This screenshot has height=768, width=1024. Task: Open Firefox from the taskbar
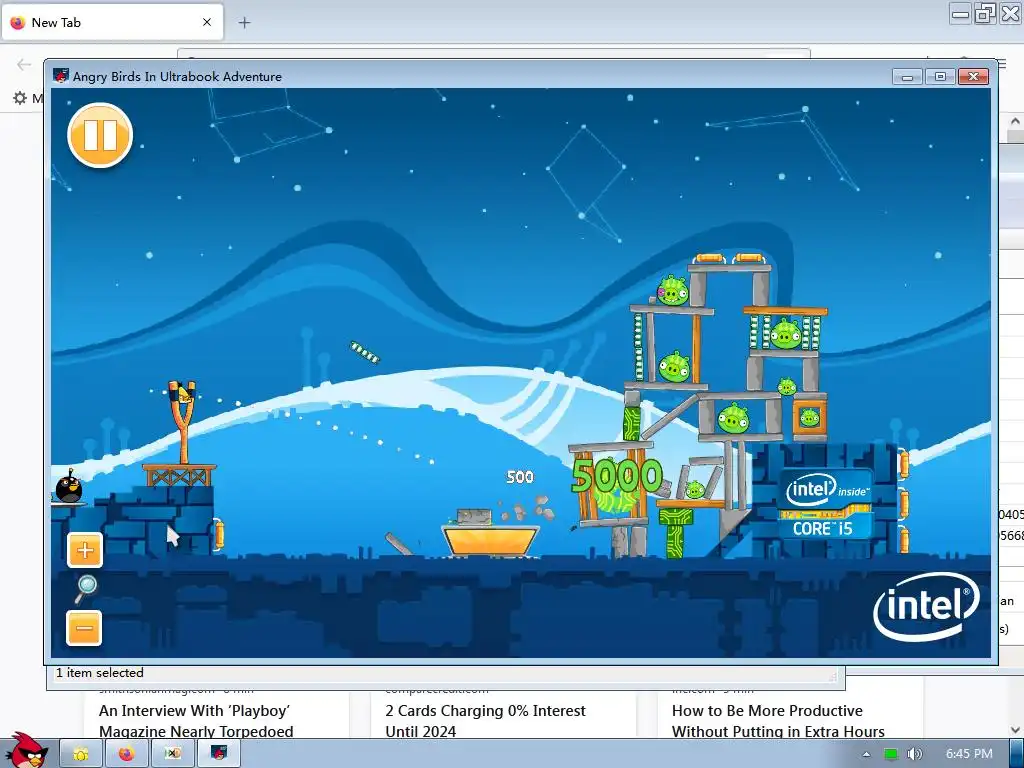126,754
